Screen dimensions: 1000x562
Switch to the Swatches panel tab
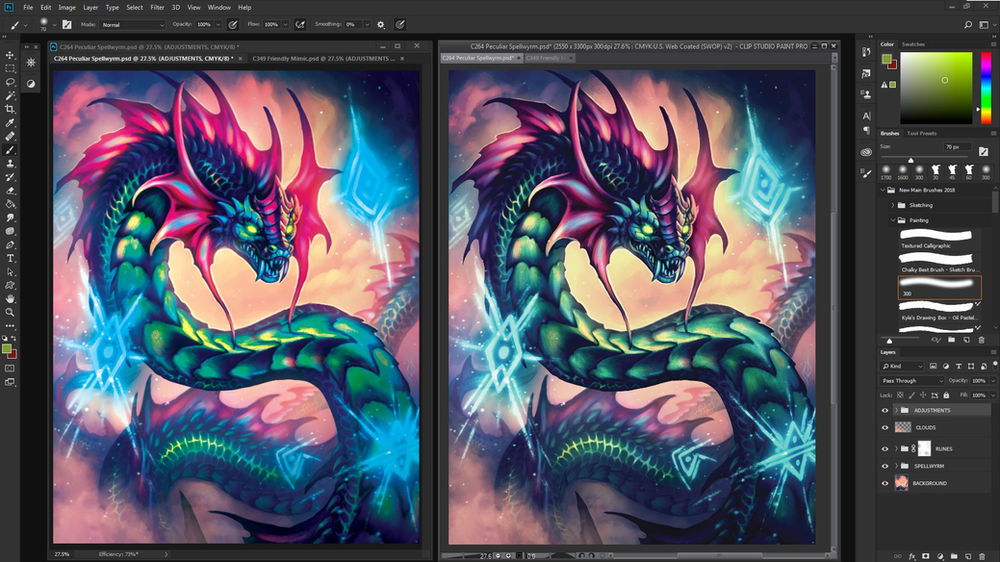coord(913,44)
